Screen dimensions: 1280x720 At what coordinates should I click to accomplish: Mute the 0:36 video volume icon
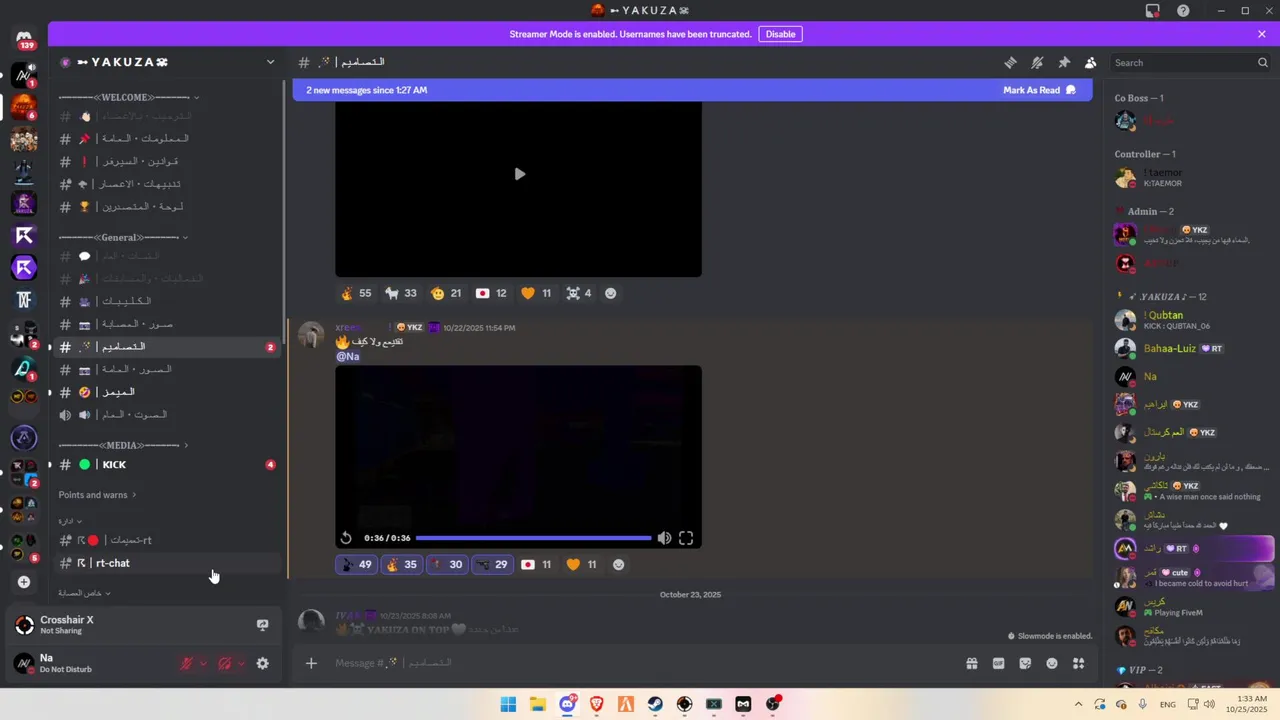pos(664,538)
